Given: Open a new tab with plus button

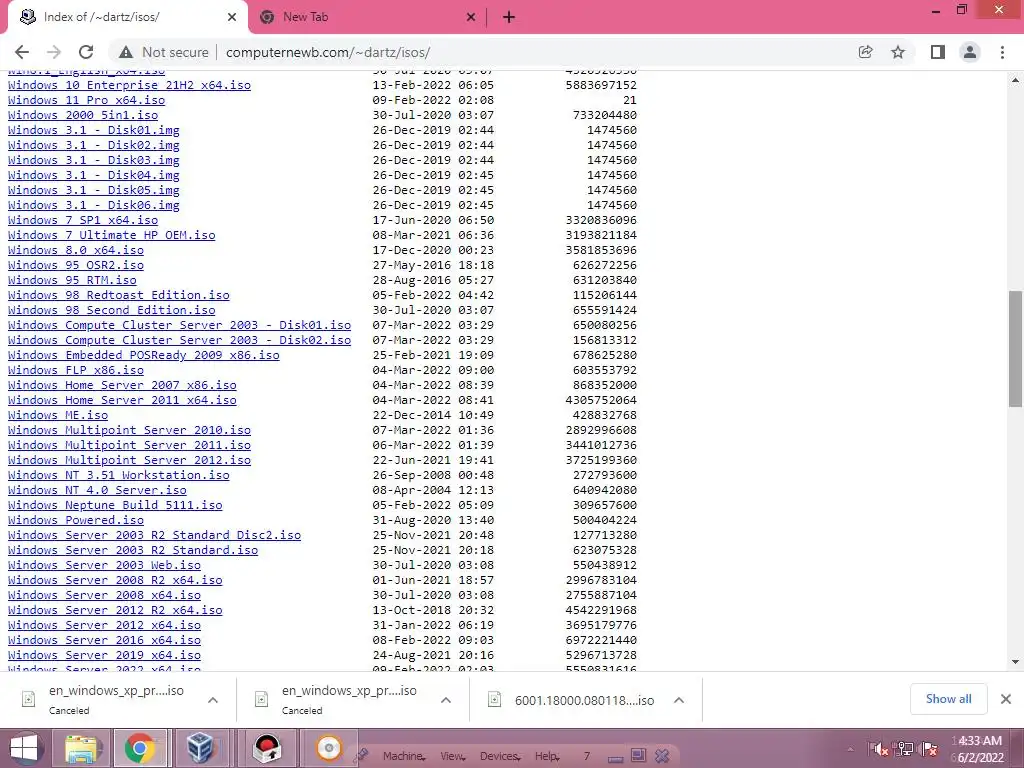Looking at the screenshot, I should point(509,18).
